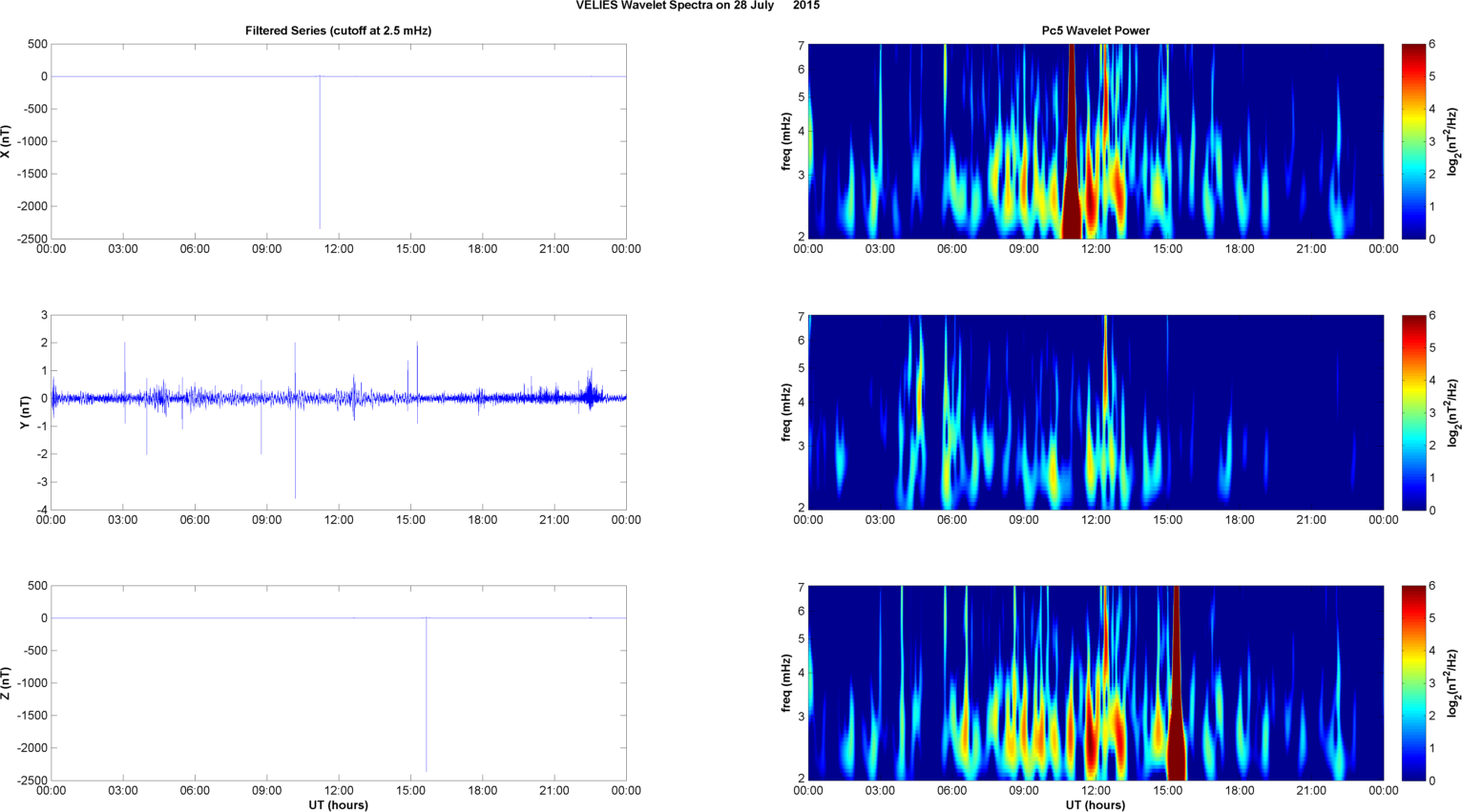The height and width of the screenshot is (812, 1462).
Task: Click the 'X (nT)' axis label
Action: [x=6, y=141]
